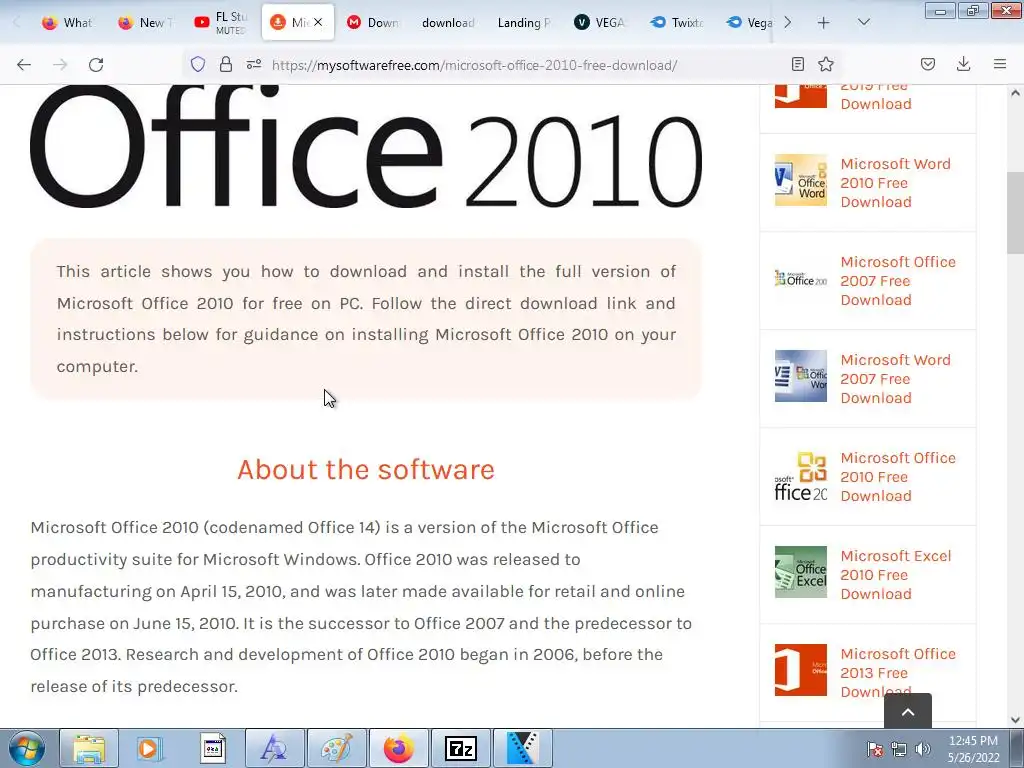
Task: Open Windows Explorer from the taskbar
Action: tap(89, 748)
